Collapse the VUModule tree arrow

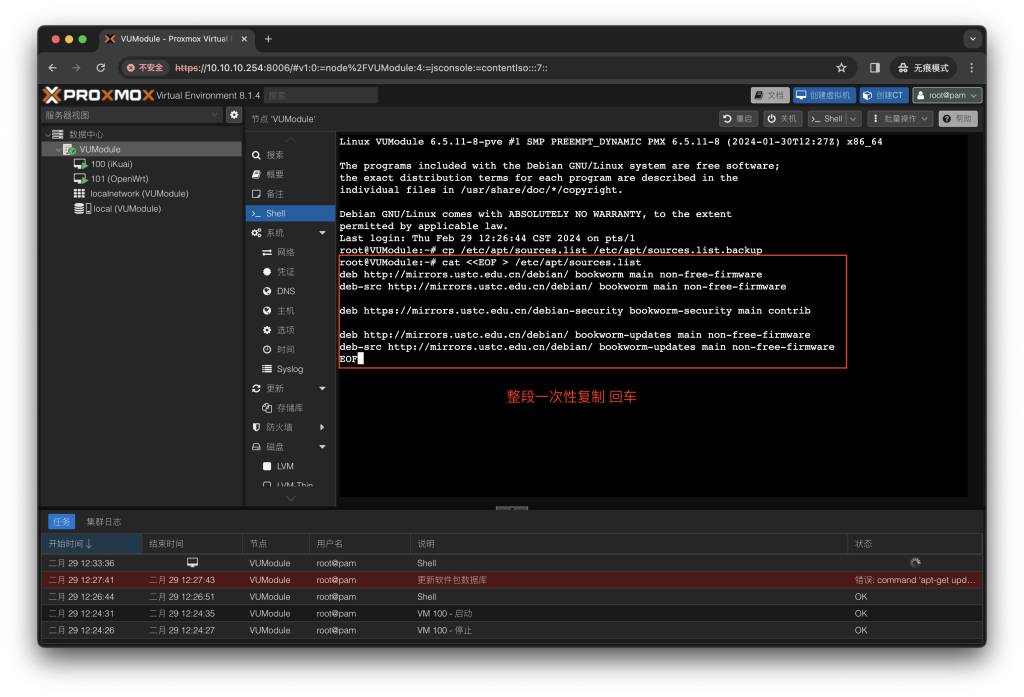[58, 150]
